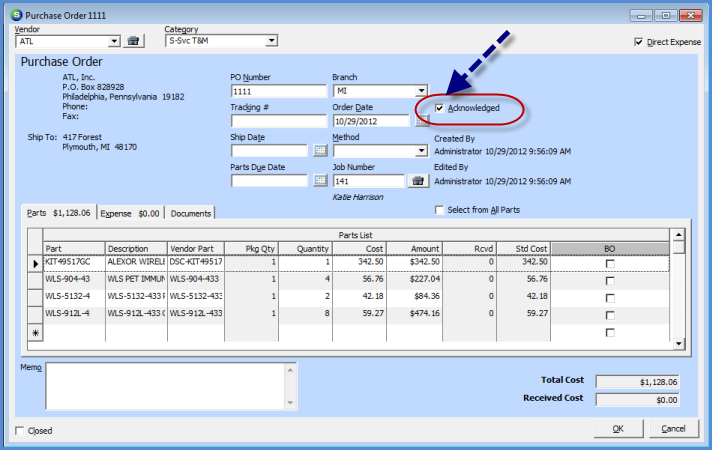712x450 pixels.
Task: Click the ALEXOR WIRELE description cell
Action: pyautogui.click(x=136, y=262)
